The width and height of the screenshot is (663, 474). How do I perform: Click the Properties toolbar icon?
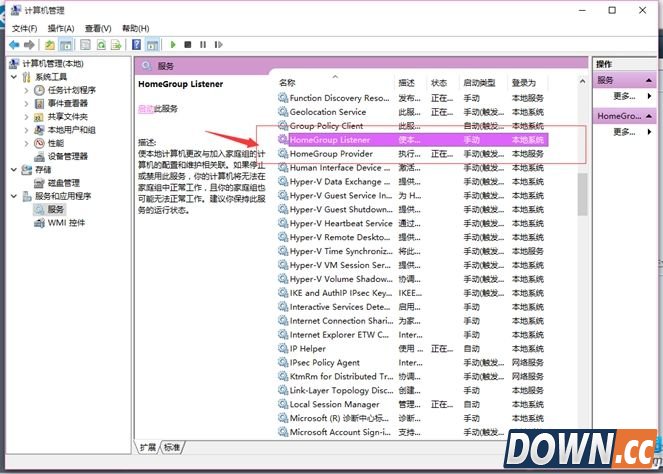[85, 44]
